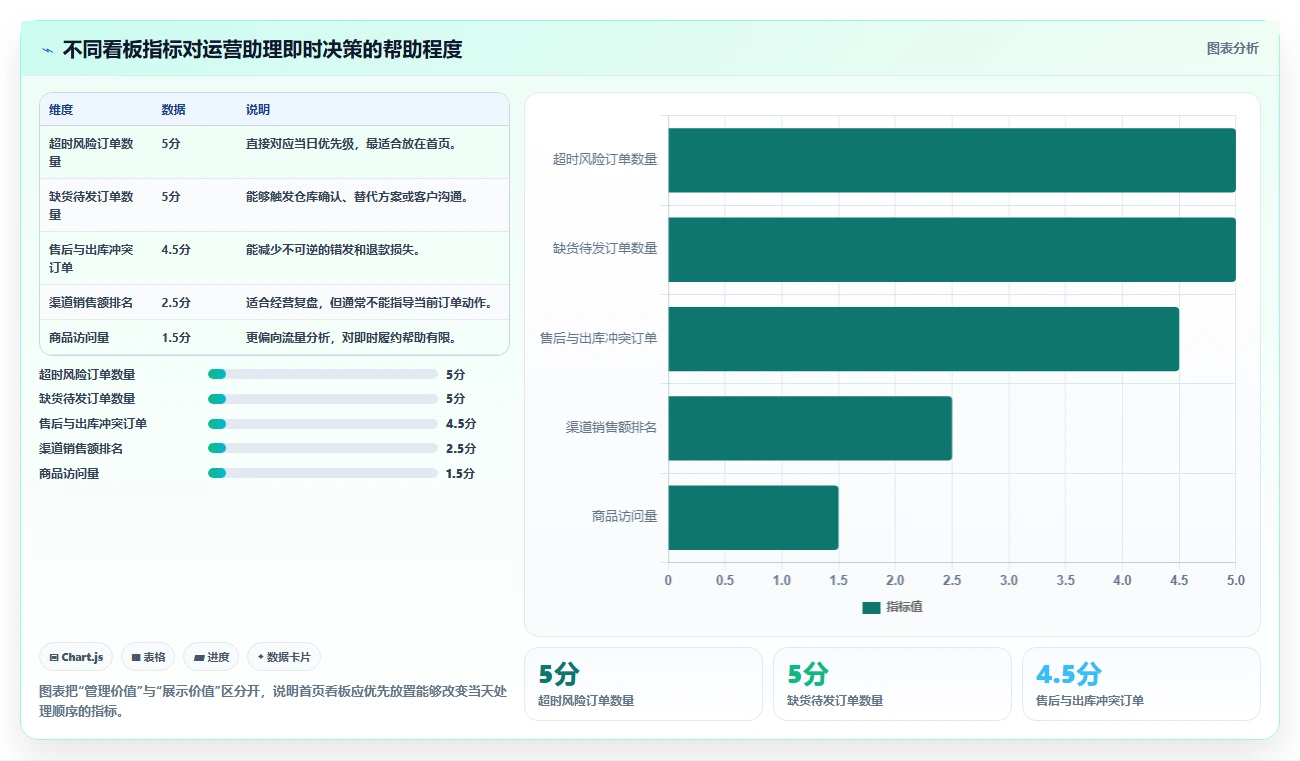Screen dimensions: 1300x761
Task: Click the 图表分析 label at top right
Action: coord(1232,48)
